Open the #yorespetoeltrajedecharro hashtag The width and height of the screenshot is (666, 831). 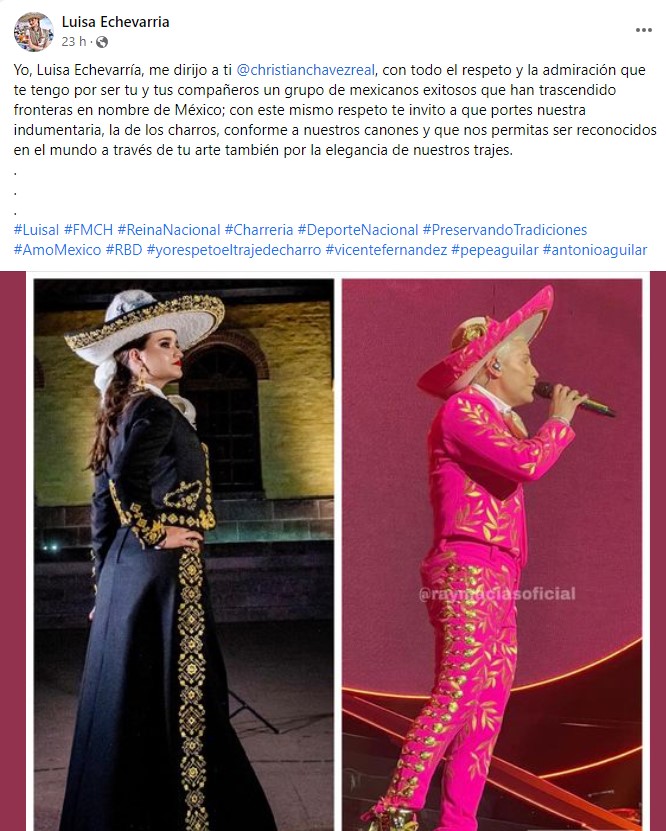point(234,250)
